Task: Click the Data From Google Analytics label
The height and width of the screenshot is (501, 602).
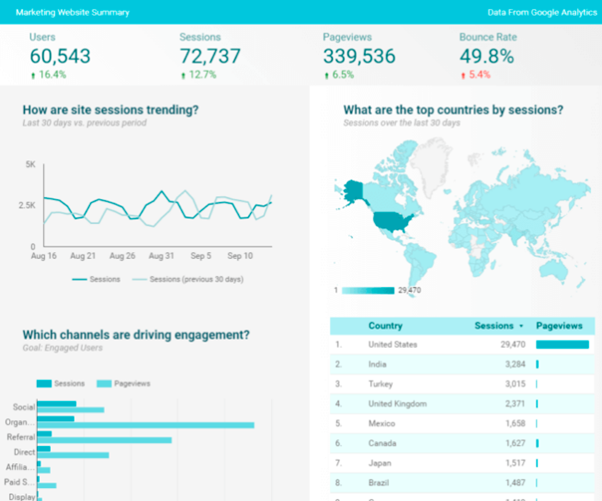Action: [x=537, y=13]
